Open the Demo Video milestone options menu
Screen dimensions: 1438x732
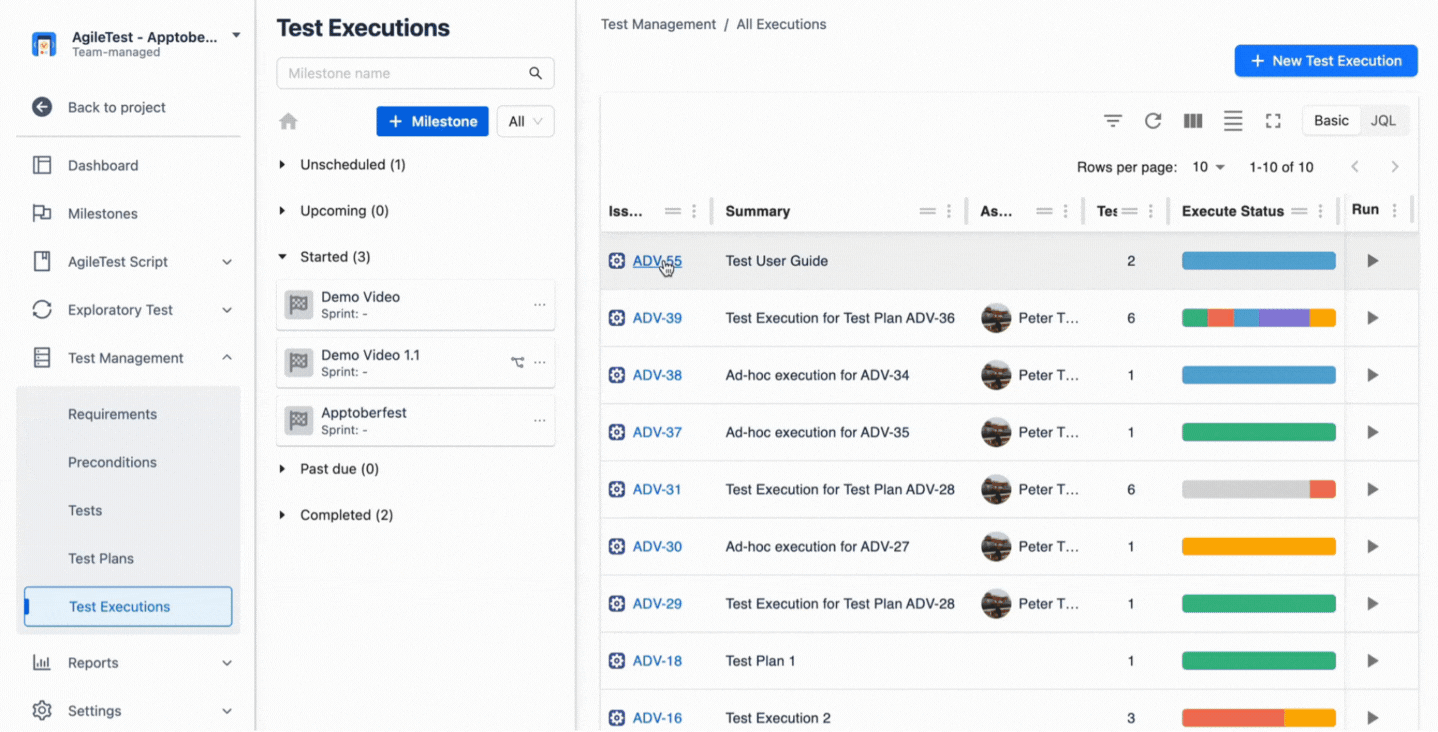pyautogui.click(x=540, y=304)
